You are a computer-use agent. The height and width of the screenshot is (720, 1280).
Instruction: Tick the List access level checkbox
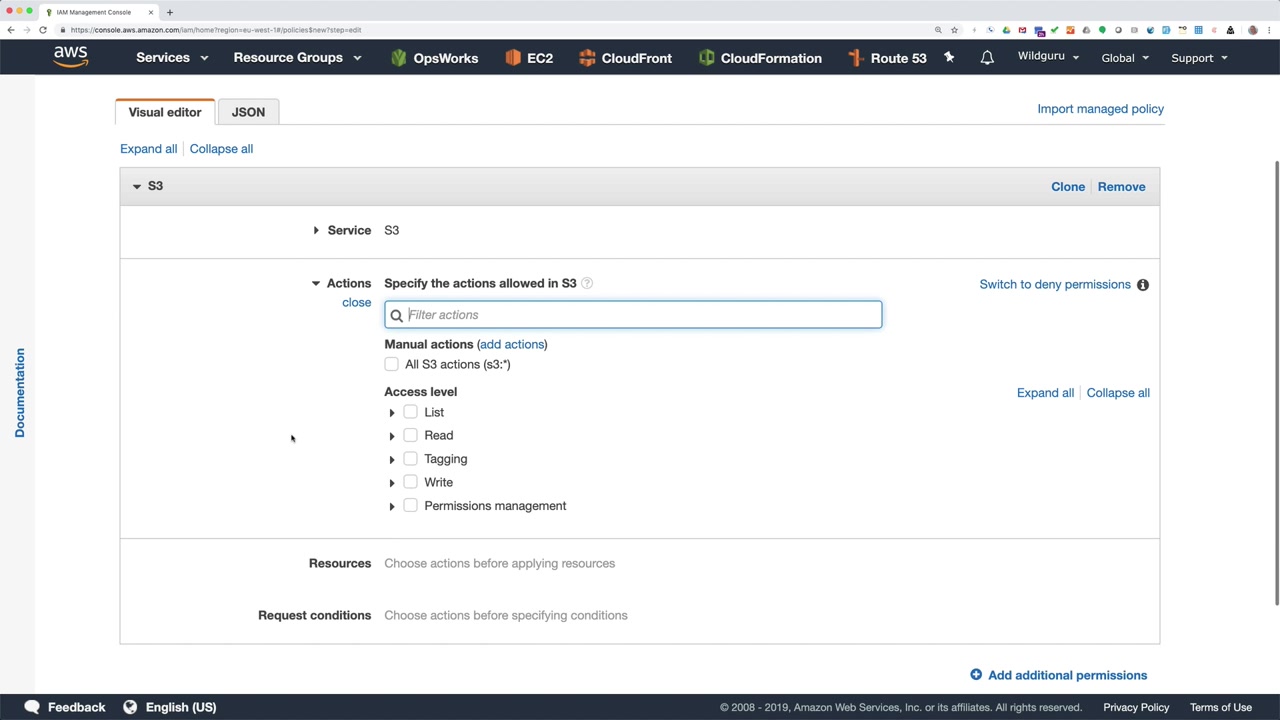[x=411, y=412]
